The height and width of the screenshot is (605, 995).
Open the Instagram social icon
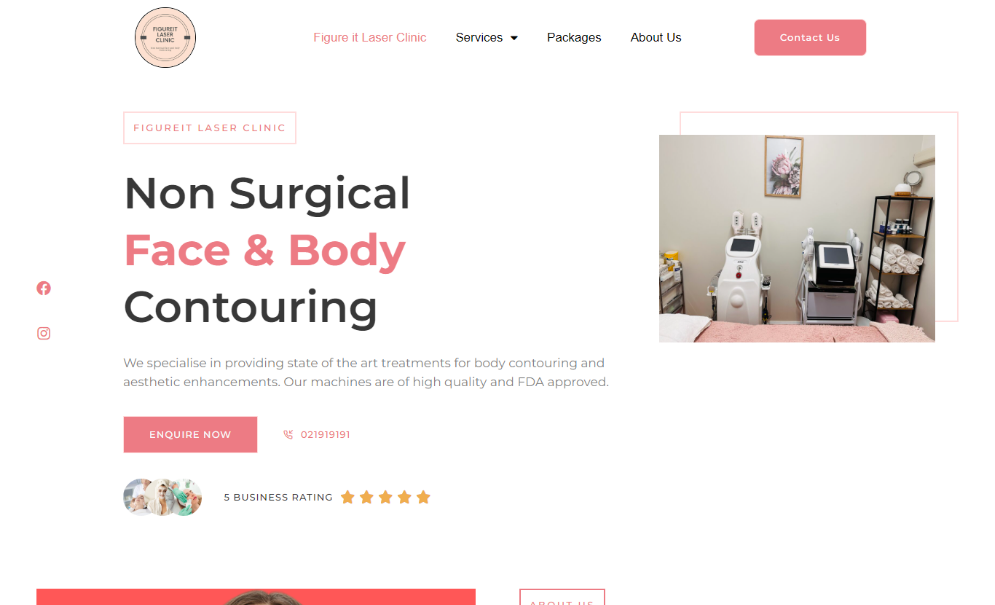43,333
